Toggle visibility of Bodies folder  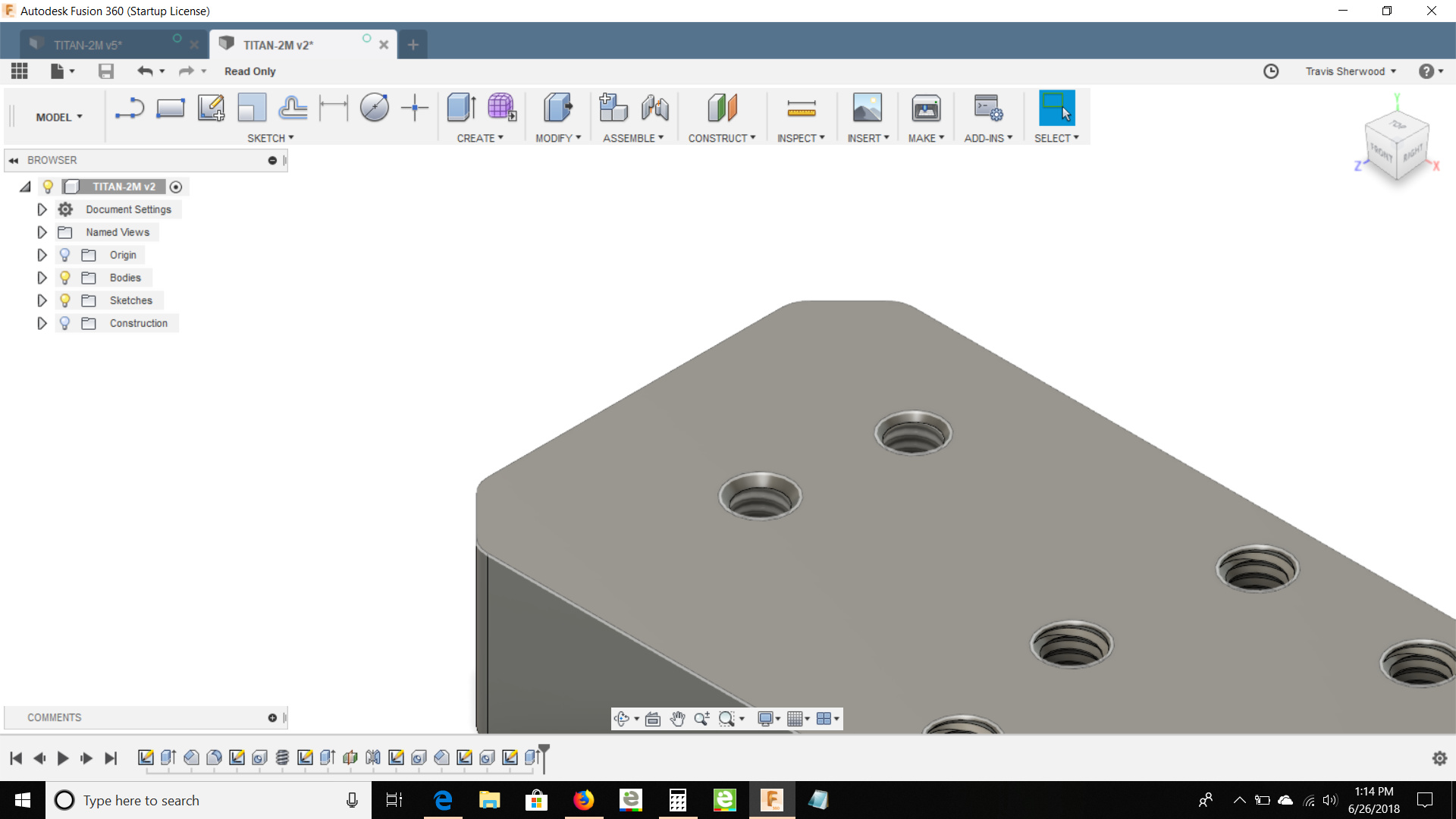tap(65, 278)
